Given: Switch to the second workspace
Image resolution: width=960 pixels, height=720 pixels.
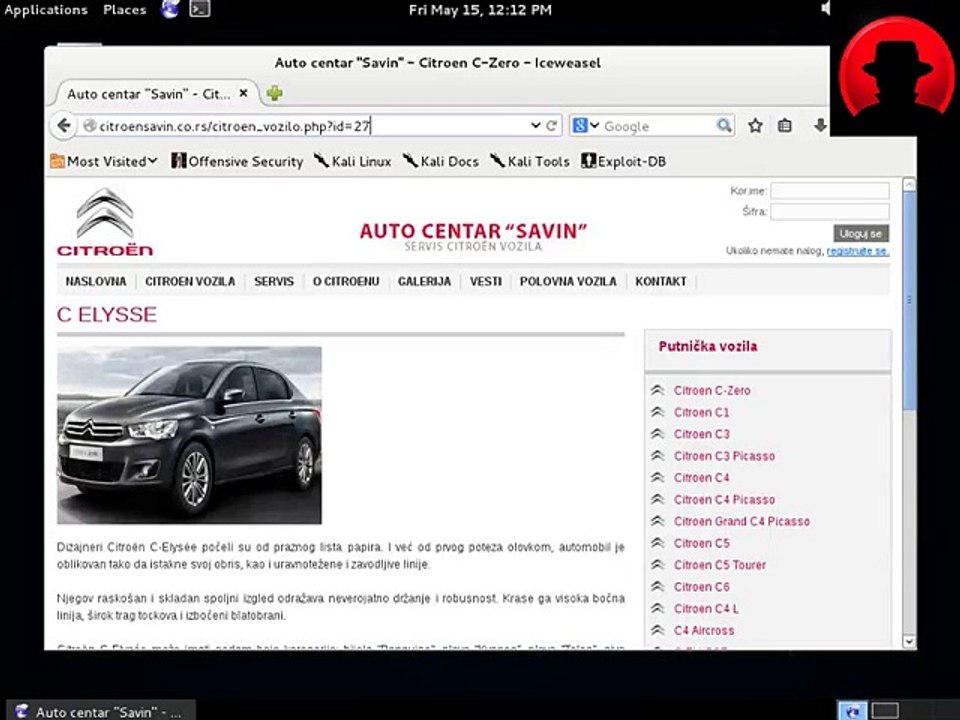Looking at the screenshot, I should tap(884, 711).
